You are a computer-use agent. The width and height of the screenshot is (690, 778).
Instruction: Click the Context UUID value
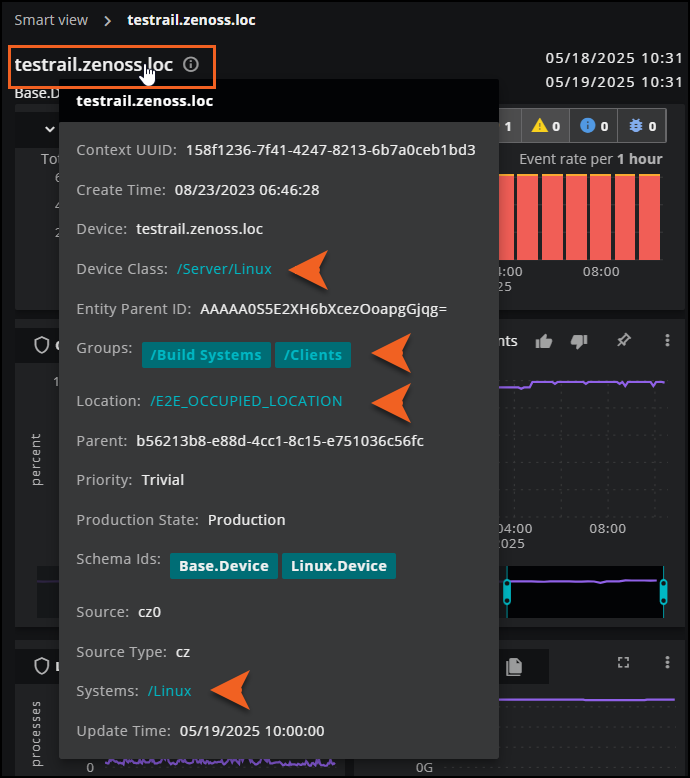click(x=331, y=150)
